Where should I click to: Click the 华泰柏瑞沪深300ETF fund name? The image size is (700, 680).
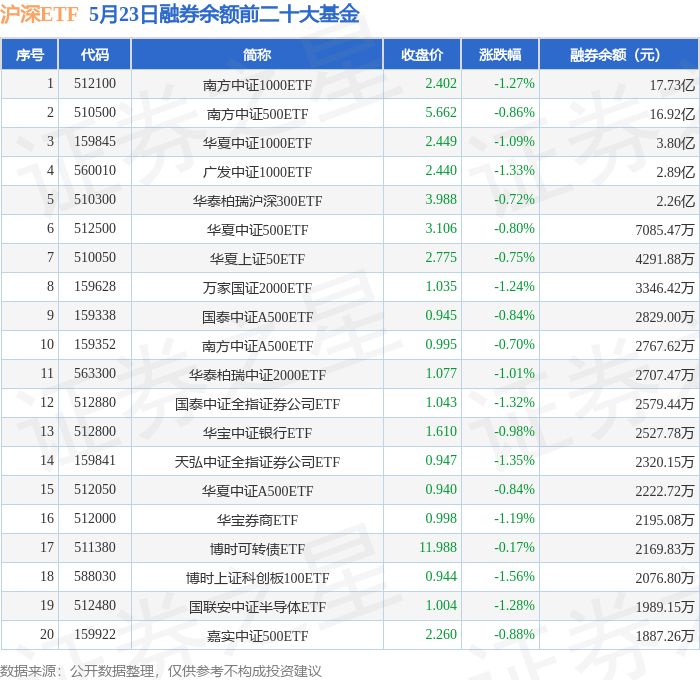(x=257, y=201)
